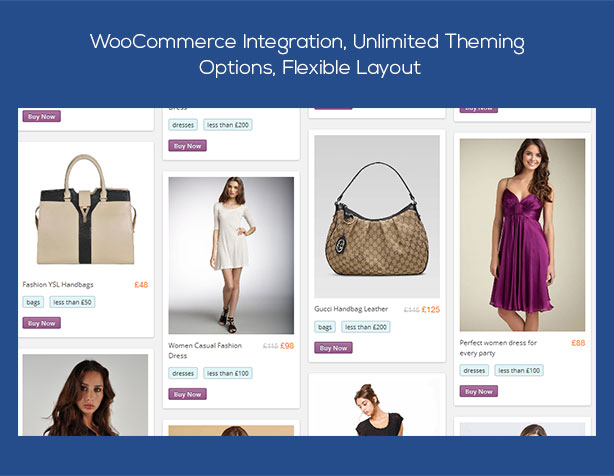
Task: Open the 'Fashion YSL Handbags' title link
Action: (x=58, y=285)
